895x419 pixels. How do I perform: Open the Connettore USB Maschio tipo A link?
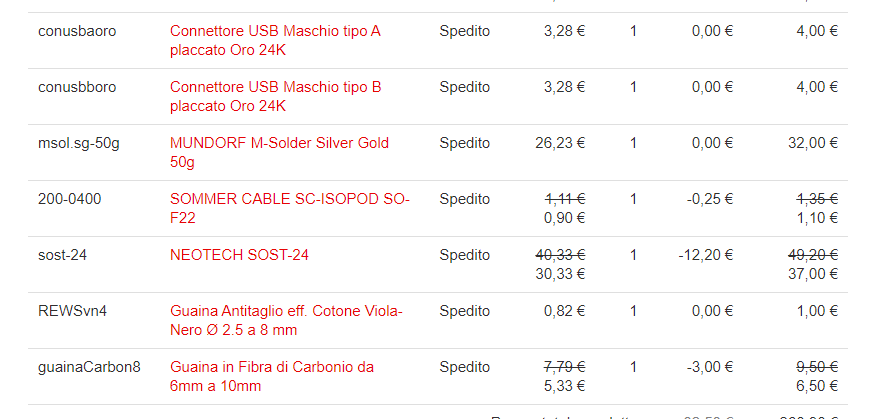click(275, 31)
